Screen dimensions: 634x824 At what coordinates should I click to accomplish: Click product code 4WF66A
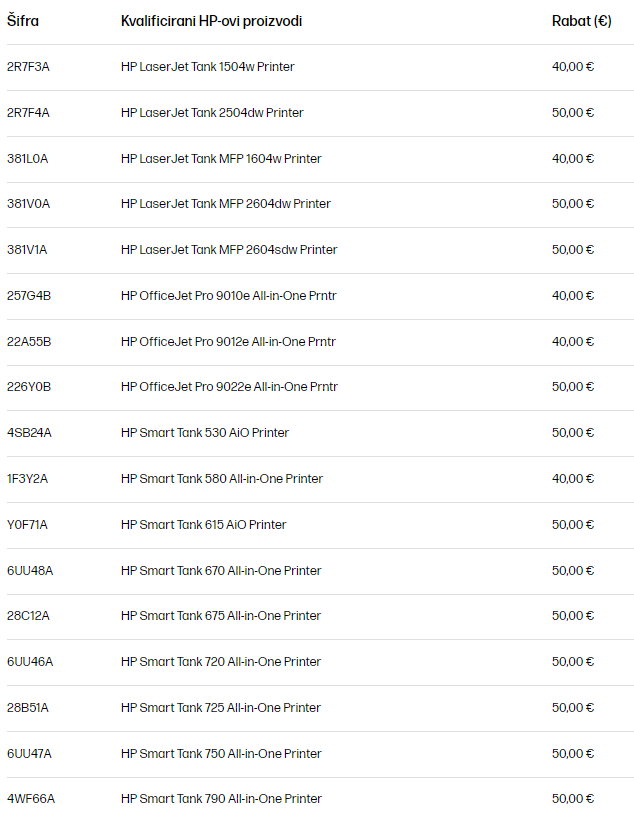[30, 799]
